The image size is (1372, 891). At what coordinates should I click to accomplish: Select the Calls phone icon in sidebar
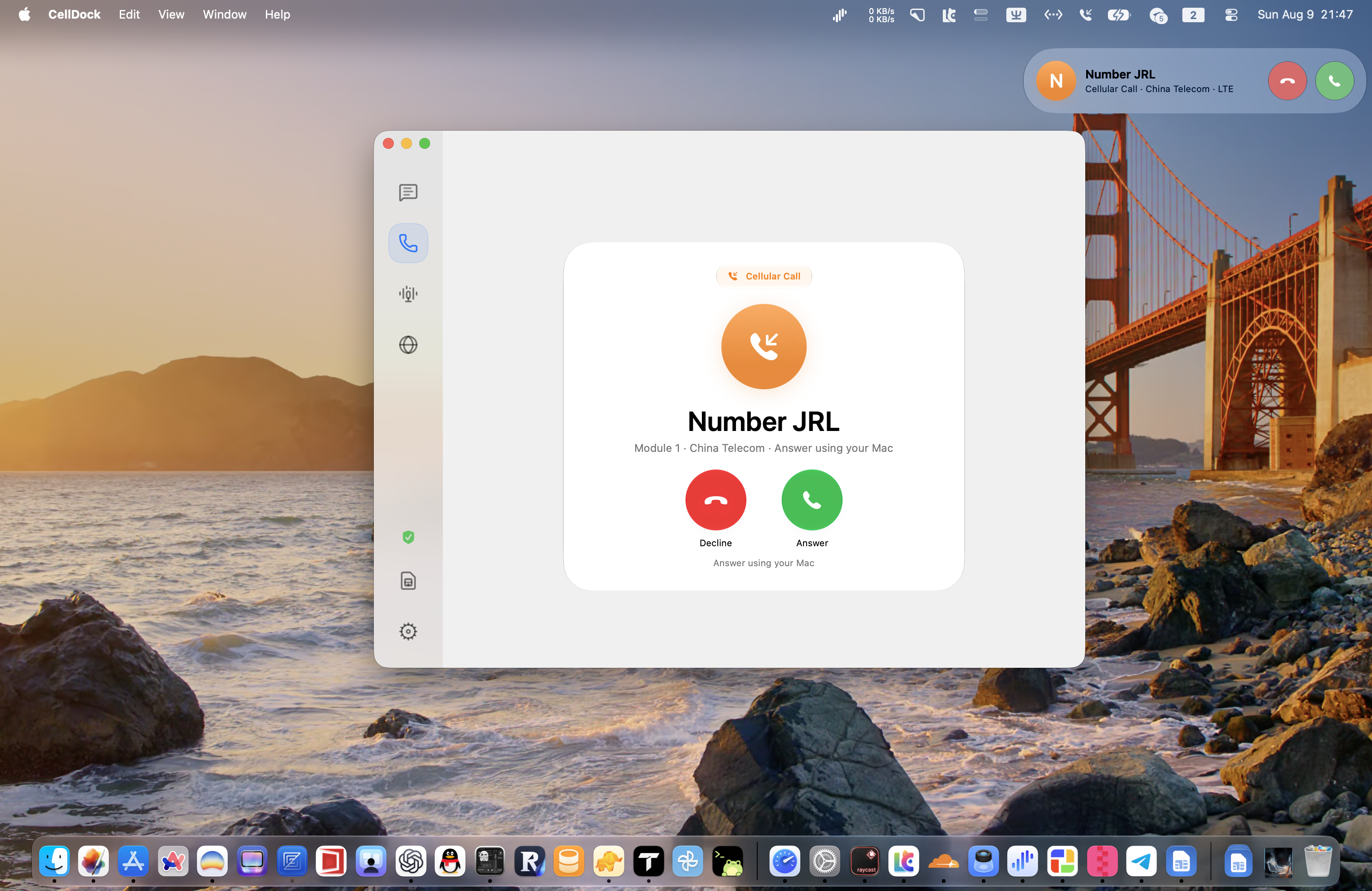coord(408,243)
